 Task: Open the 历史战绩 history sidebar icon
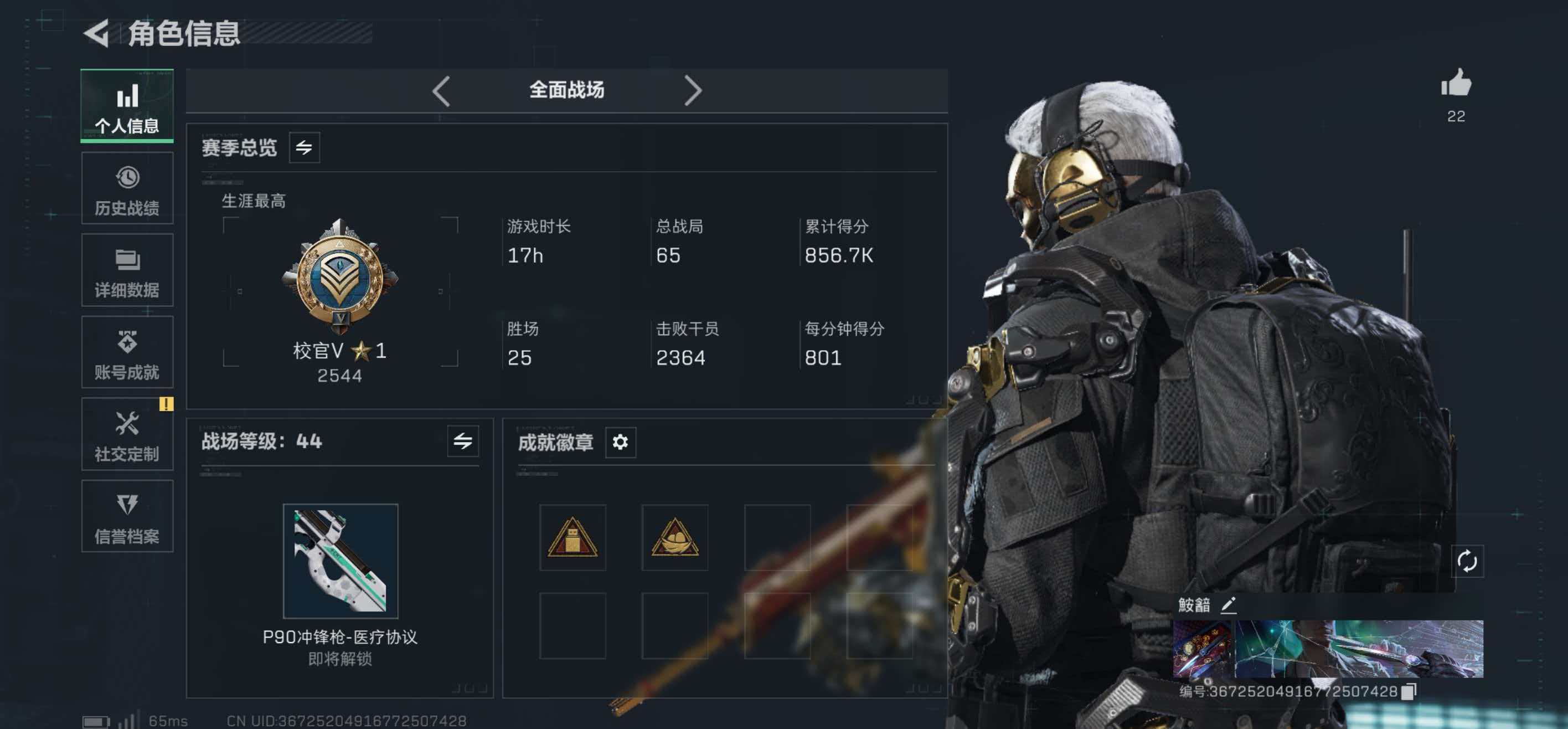click(127, 188)
